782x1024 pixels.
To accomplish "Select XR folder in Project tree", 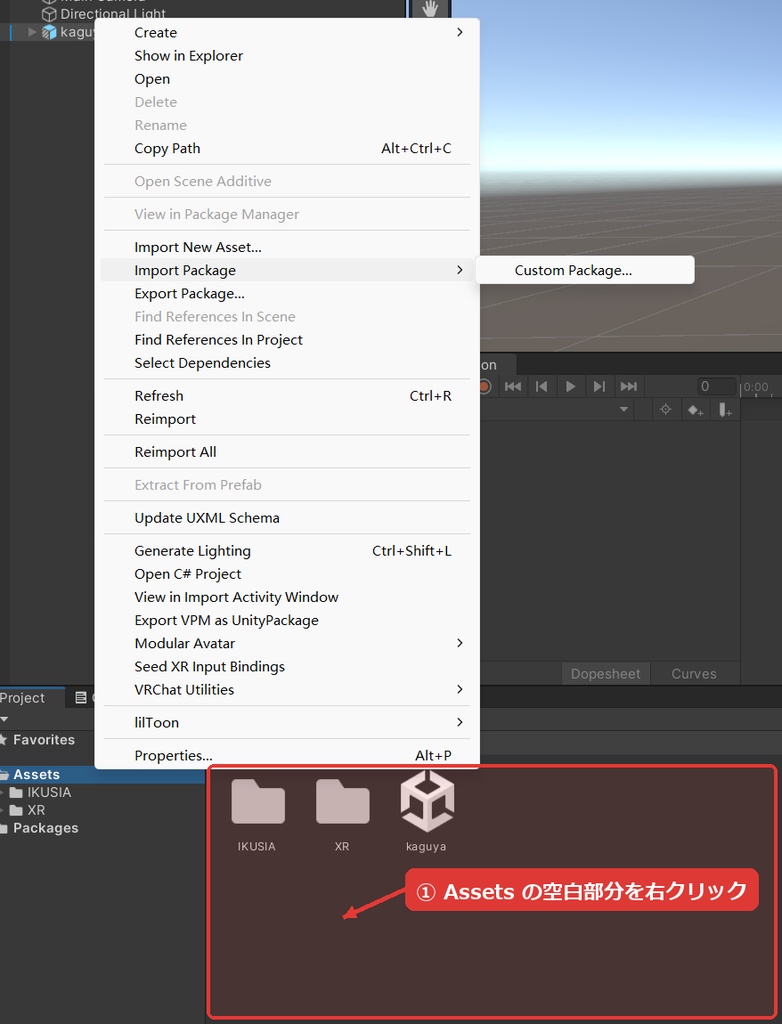I will 36,810.
